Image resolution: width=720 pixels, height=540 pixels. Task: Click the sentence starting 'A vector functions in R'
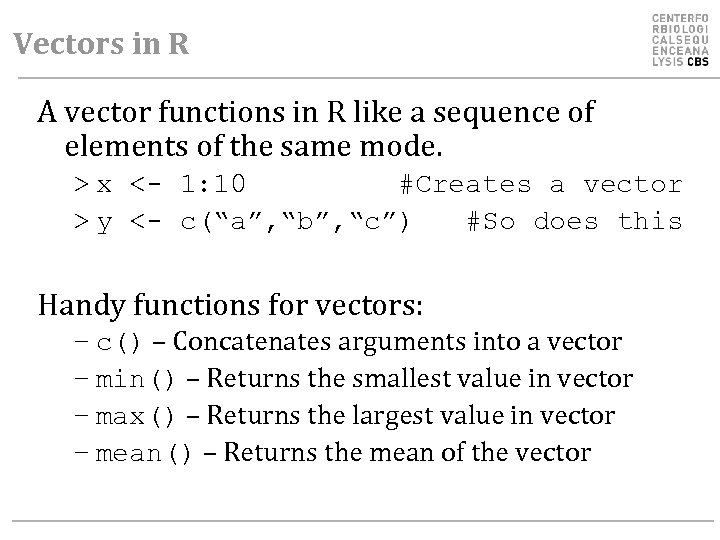coord(316,114)
